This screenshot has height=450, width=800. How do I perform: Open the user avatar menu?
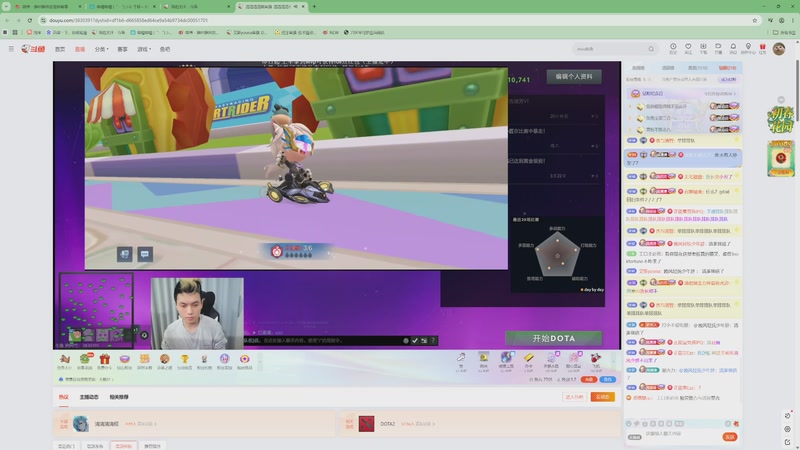779,49
